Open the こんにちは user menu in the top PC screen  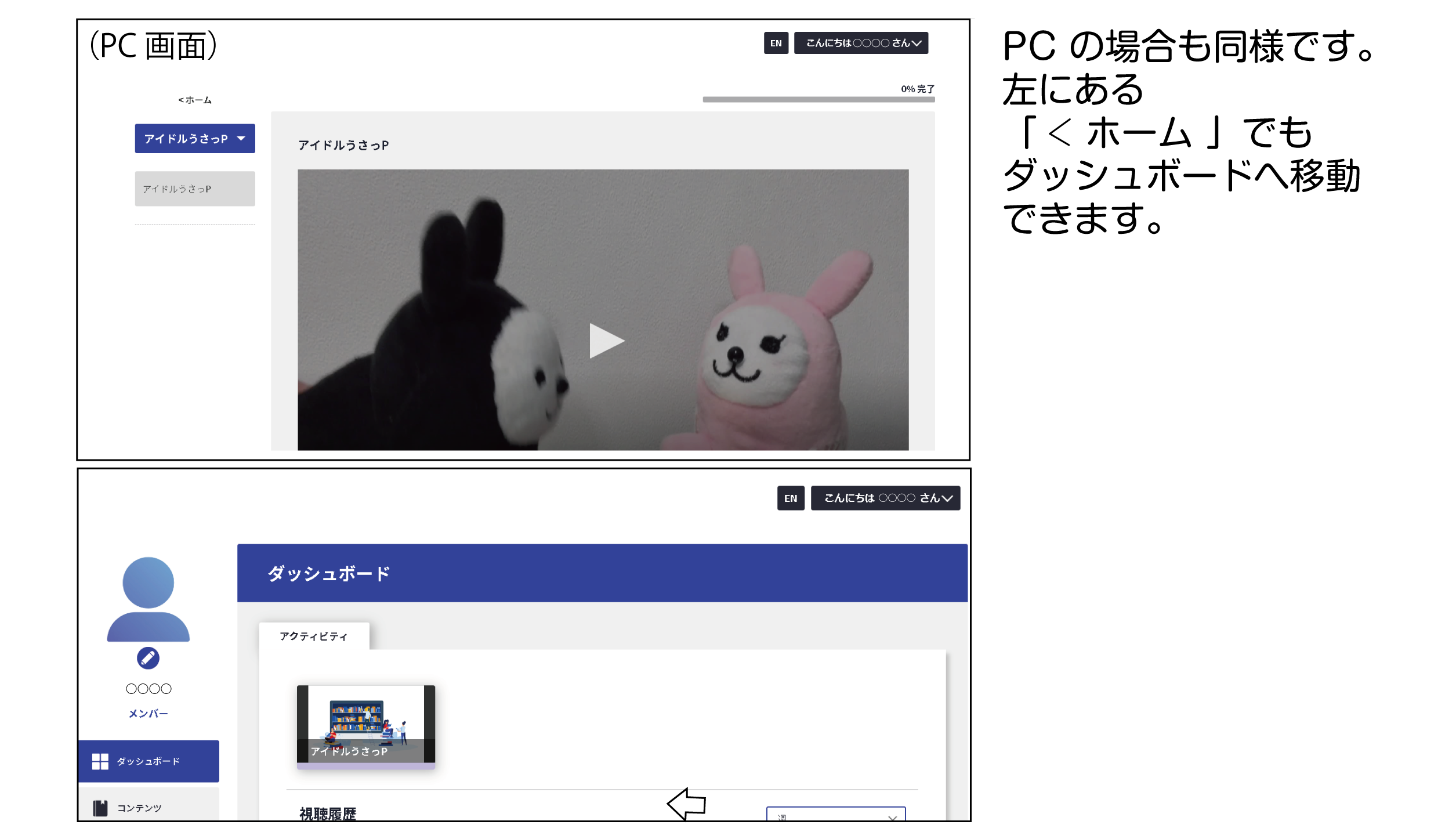point(861,43)
